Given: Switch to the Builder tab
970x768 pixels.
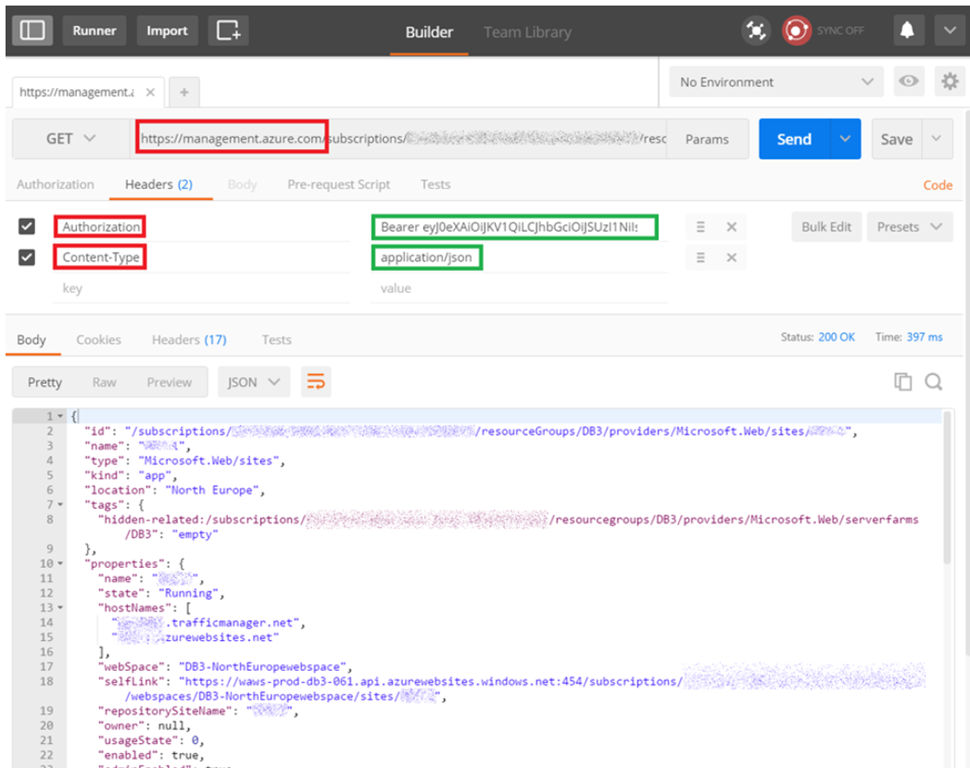Looking at the screenshot, I should (429, 32).
